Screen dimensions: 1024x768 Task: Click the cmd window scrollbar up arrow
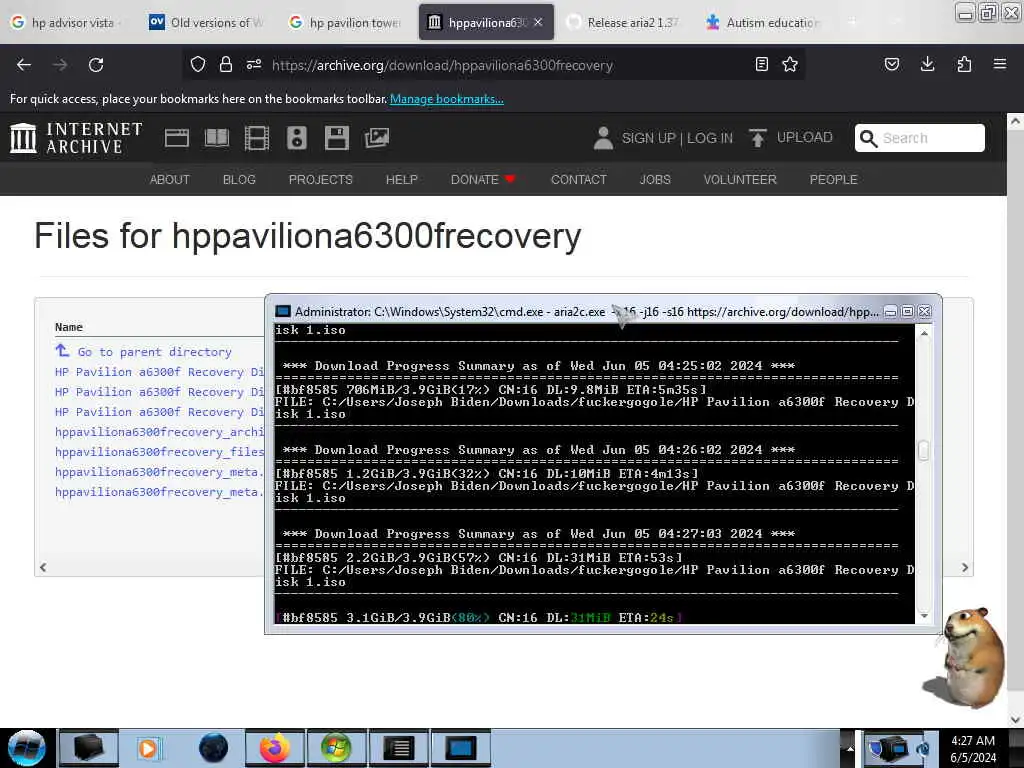click(924, 333)
